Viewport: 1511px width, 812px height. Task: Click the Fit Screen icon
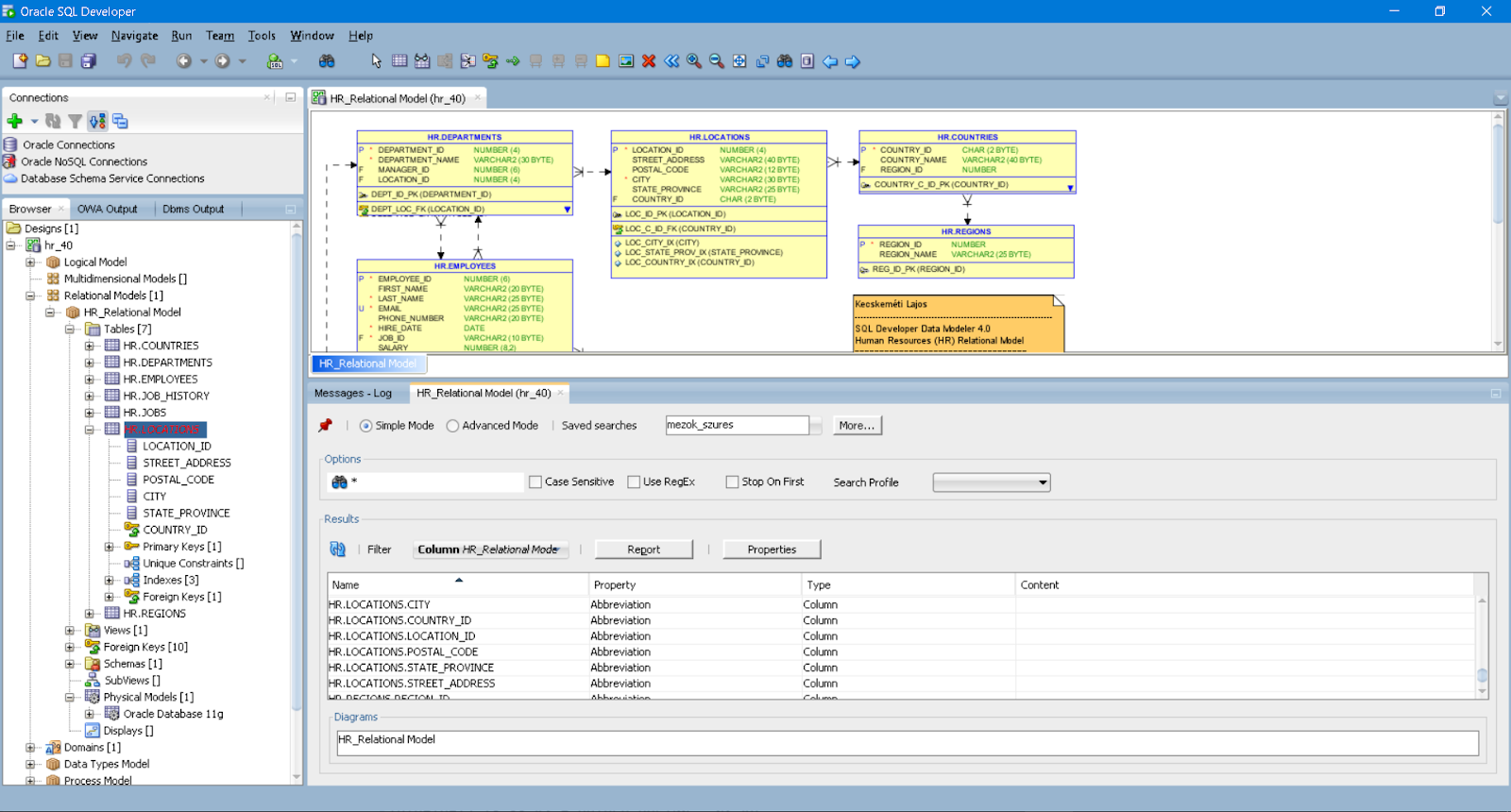(x=739, y=61)
